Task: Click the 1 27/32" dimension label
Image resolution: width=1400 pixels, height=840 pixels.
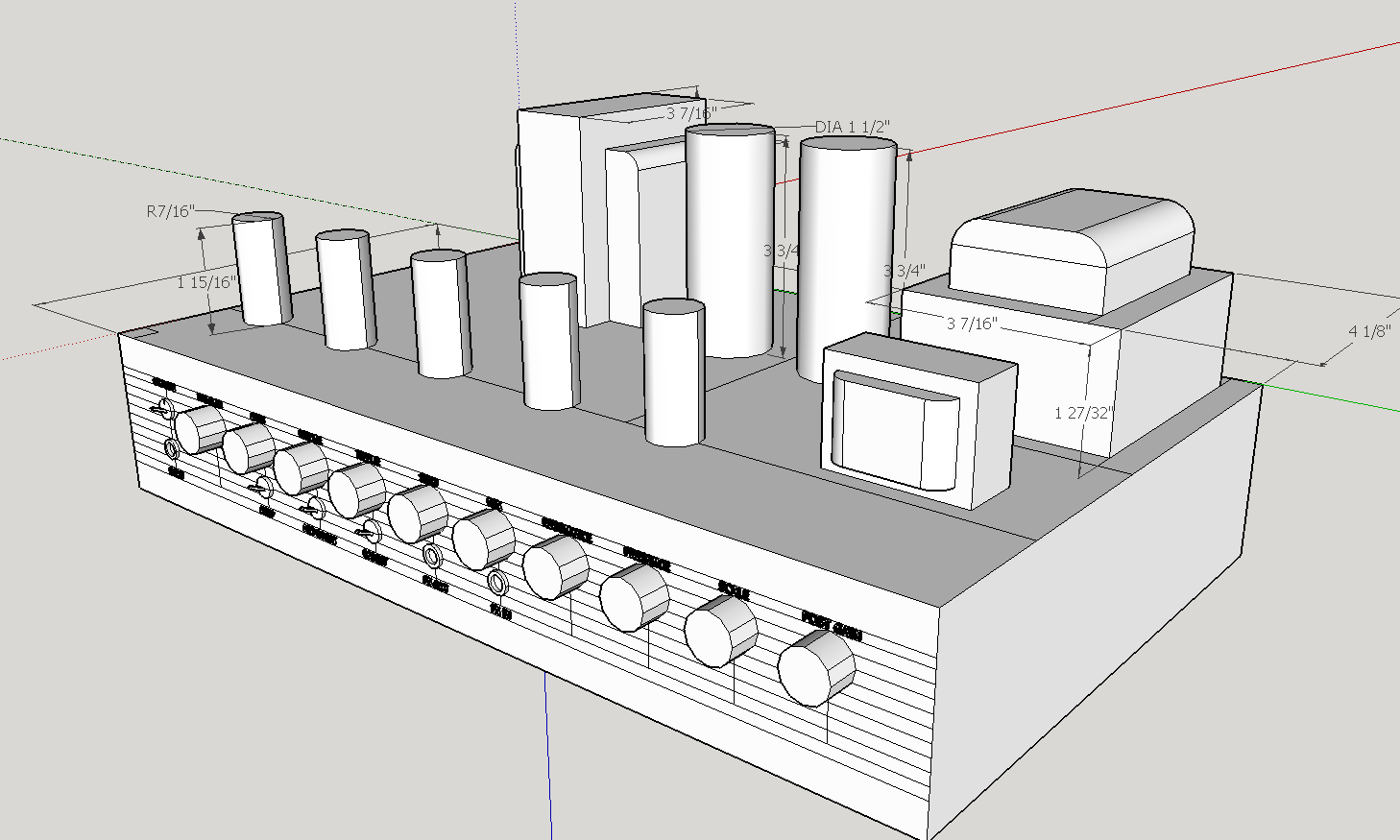Action: coord(1083,413)
